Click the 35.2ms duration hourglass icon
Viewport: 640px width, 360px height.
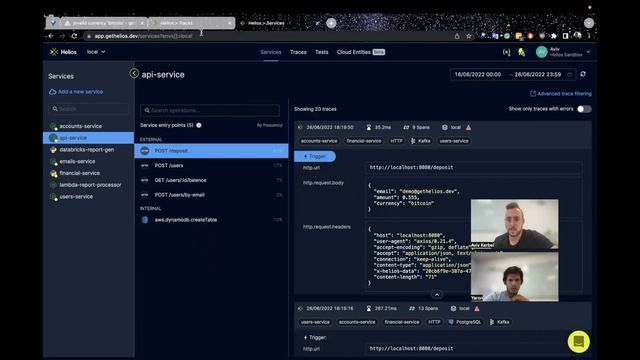pos(369,127)
